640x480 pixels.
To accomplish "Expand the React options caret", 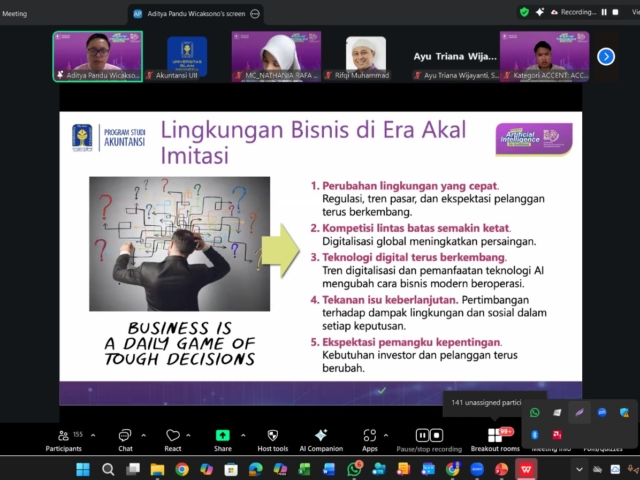I will click(188, 436).
